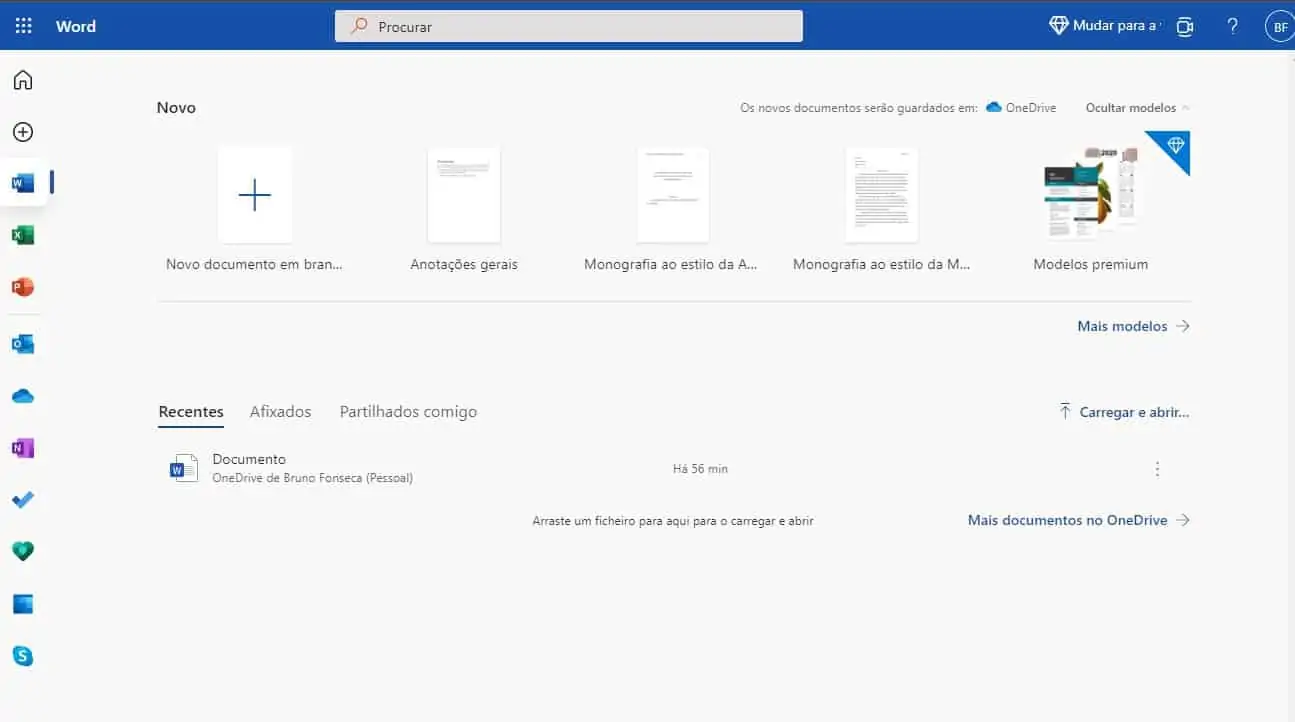This screenshot has height=722, width=1295.
Task: Open the BF account profile avatar
Action: (1280, 26)
